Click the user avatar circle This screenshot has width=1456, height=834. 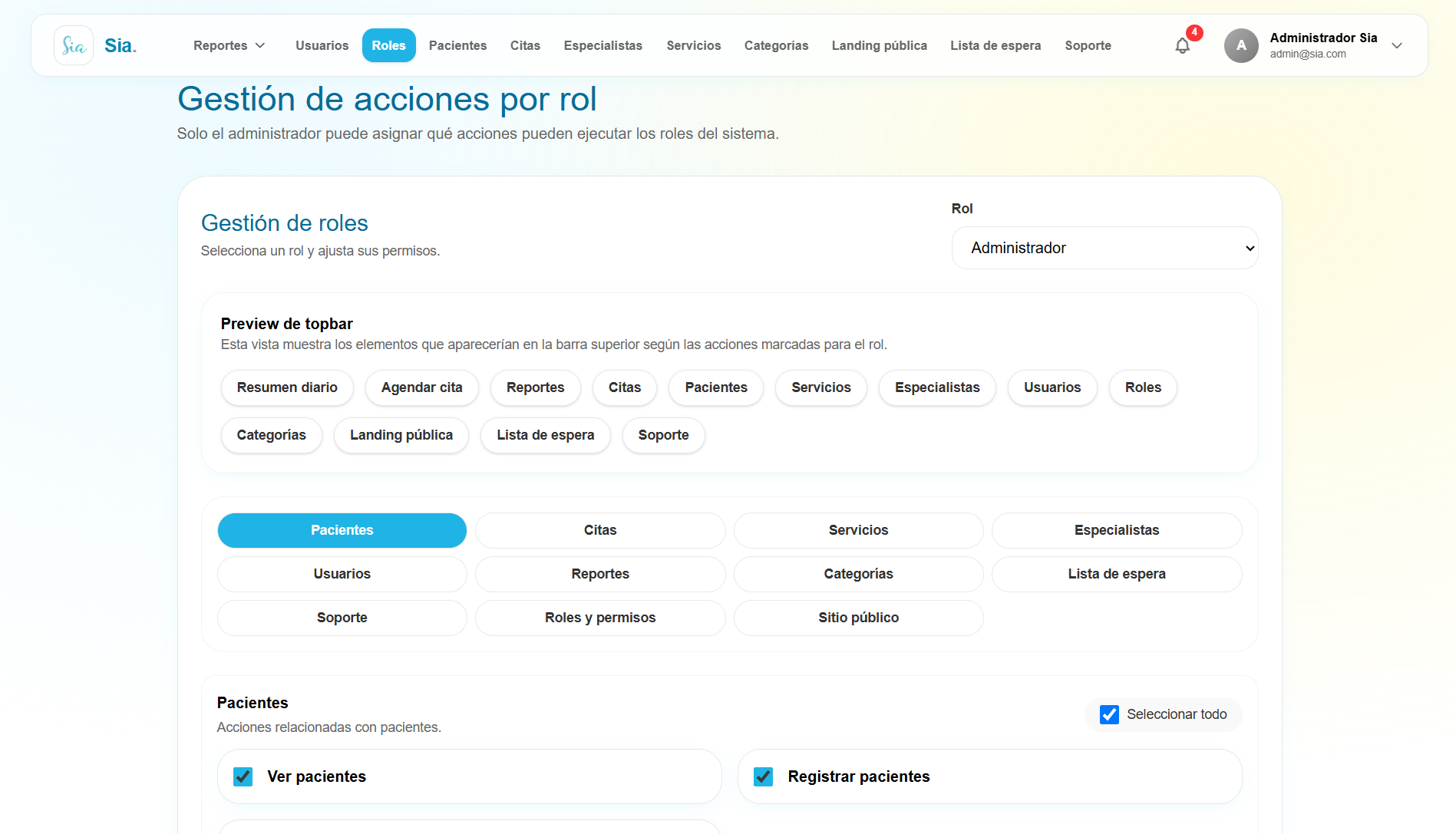[1241, 45]
